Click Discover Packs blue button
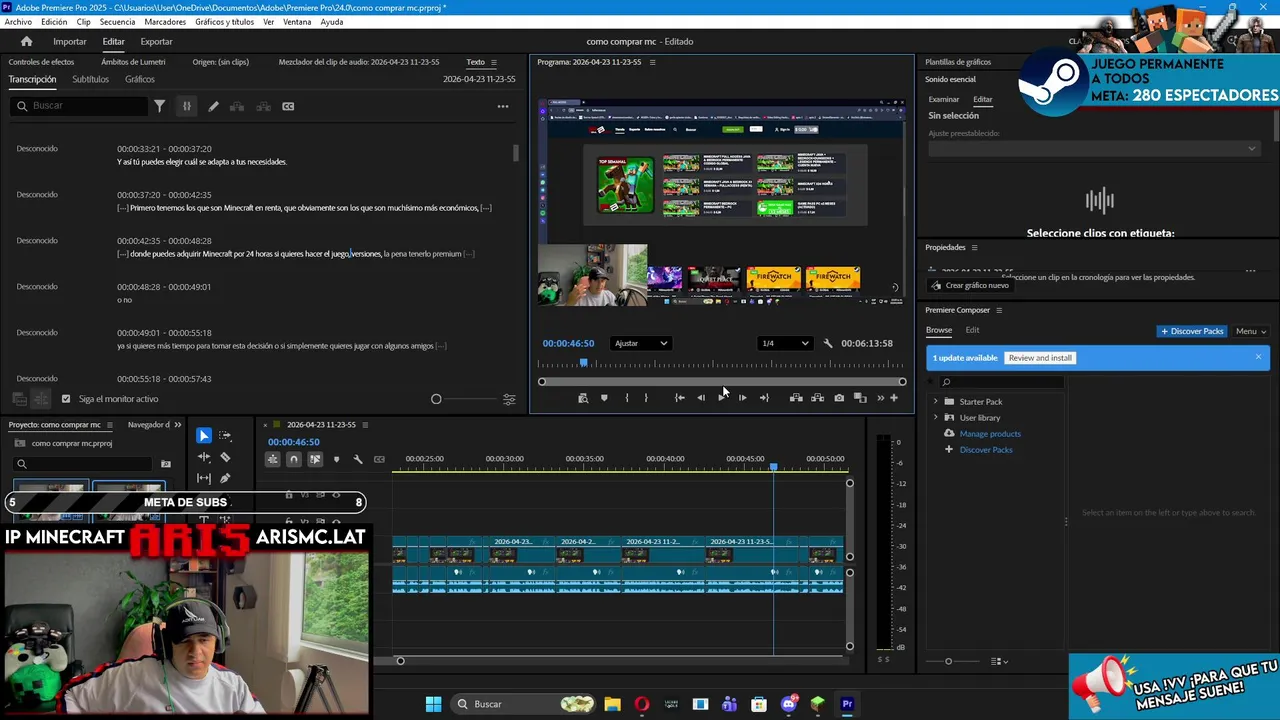The width and height of the screenshot is (1280, 720). click(x=1192, y=331)
